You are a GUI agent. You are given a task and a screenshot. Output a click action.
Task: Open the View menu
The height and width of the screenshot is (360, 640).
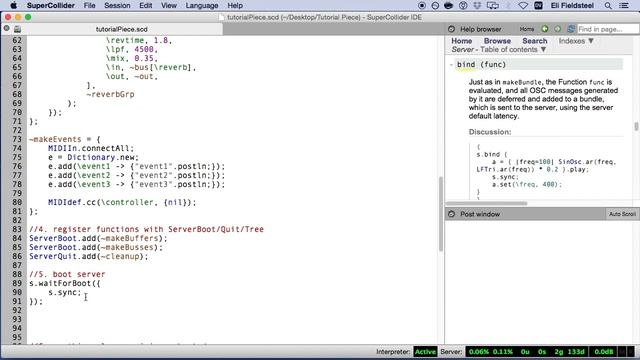(x=169, y=5)
